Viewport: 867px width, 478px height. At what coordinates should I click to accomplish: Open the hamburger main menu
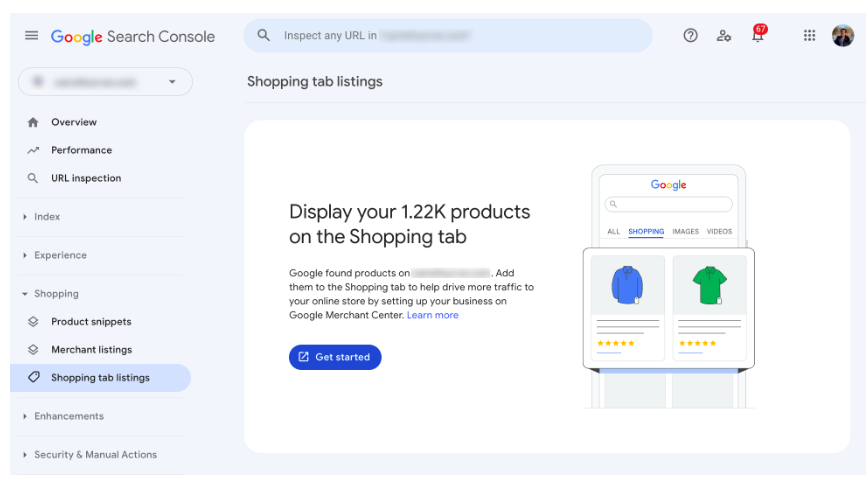(31, 36)
